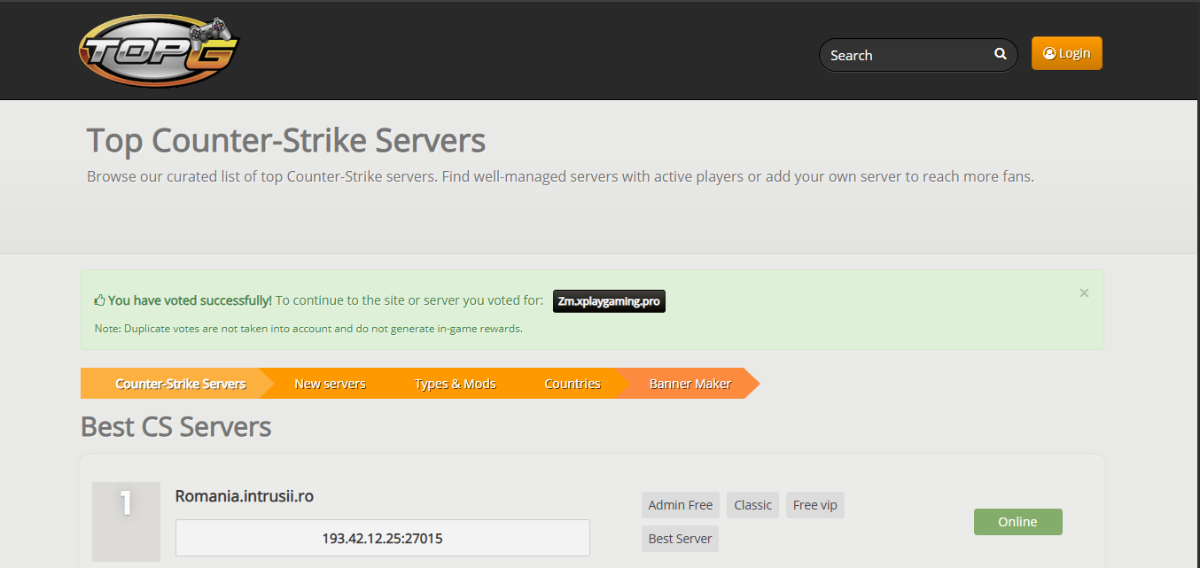The height and width of the screenshot is (568, 1200).
Task: Choose the Free vip tag
Action: (814, 505)
